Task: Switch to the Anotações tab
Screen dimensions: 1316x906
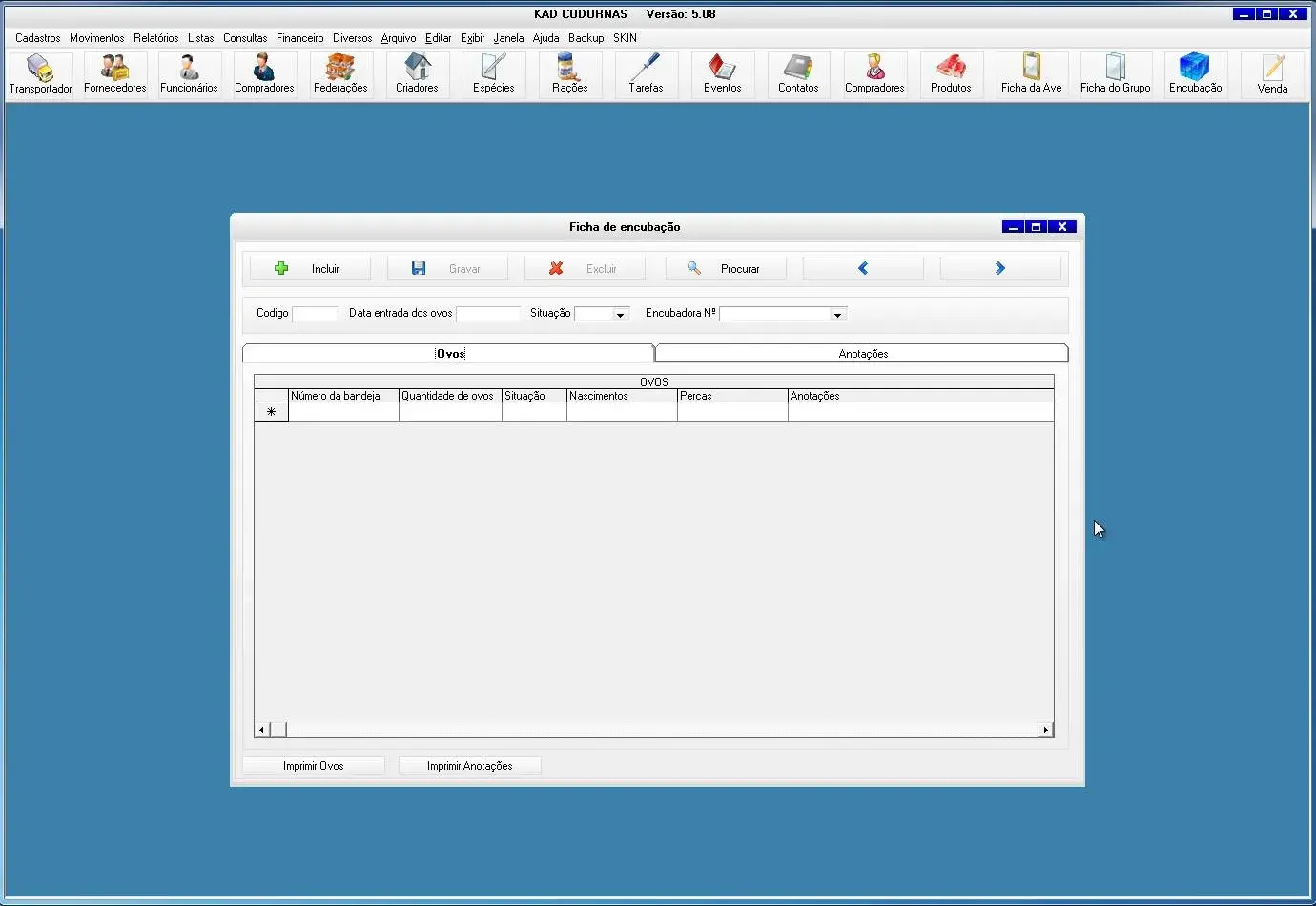Action: click(862, 354)
